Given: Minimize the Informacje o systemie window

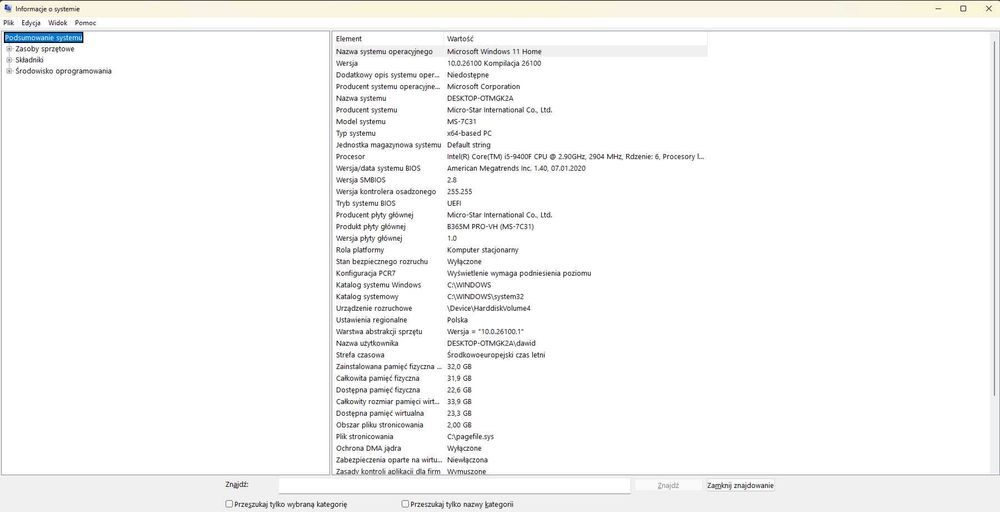Looking at the screenshot, I should (939, 8).
